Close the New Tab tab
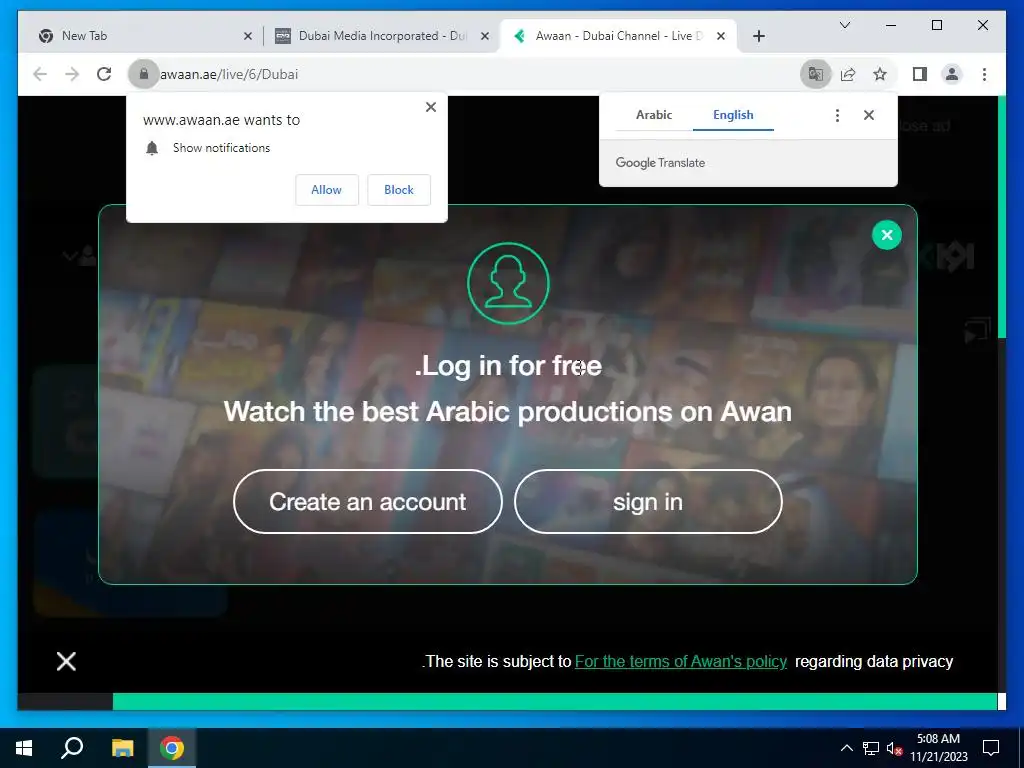The image size is (1024, 768). coord(248,37)
